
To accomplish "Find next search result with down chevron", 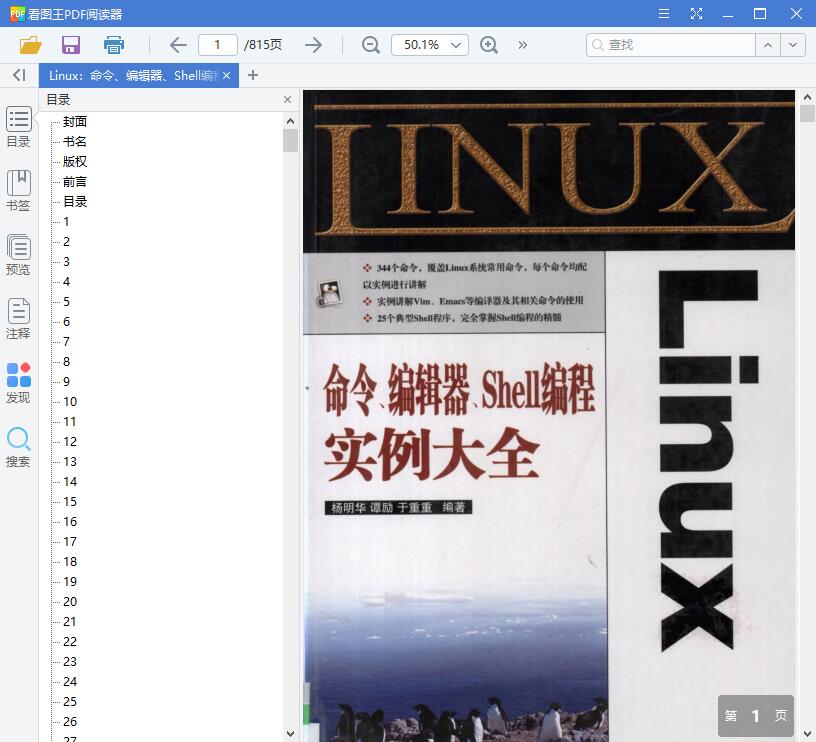I will click(x=793, y=45).
